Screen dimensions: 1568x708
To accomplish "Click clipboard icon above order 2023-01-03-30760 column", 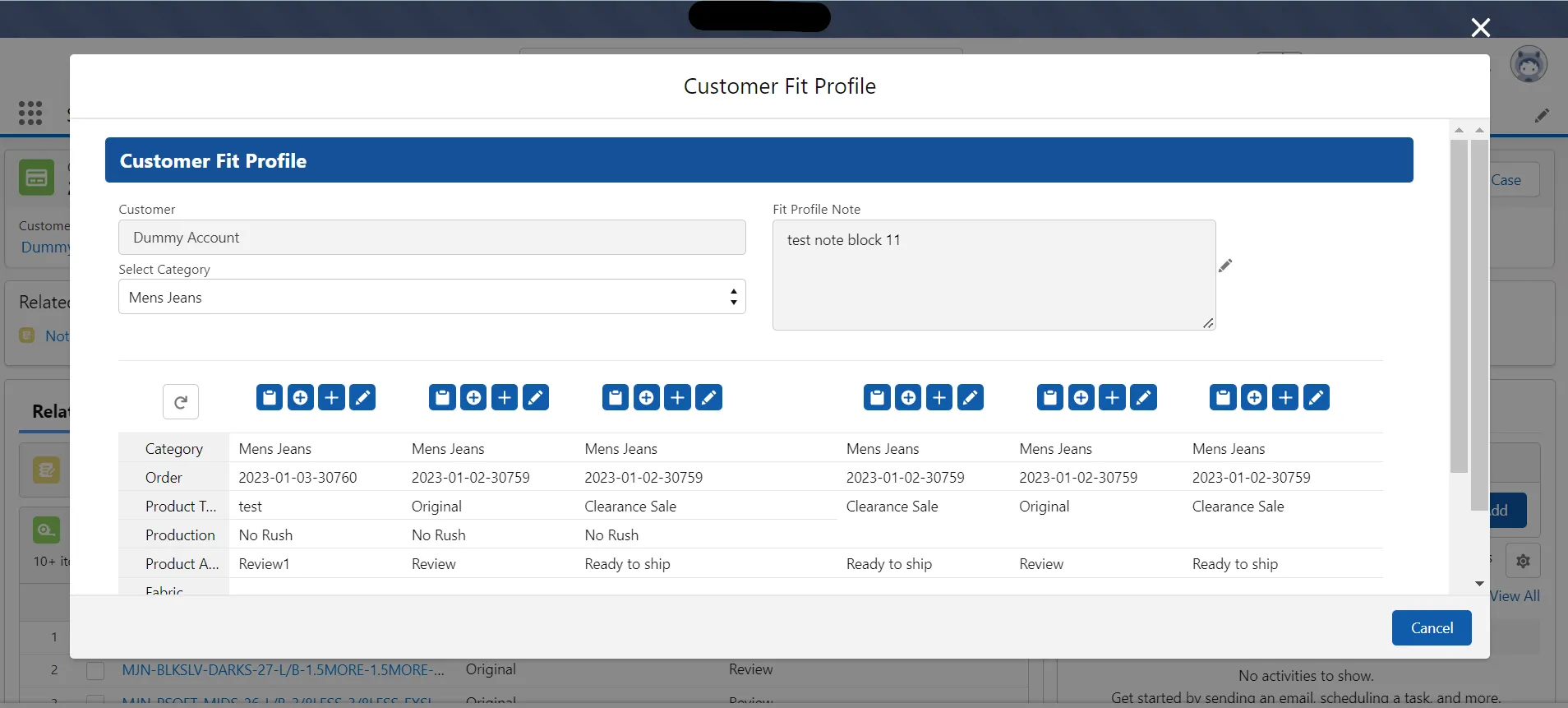I will click(270, 398).
